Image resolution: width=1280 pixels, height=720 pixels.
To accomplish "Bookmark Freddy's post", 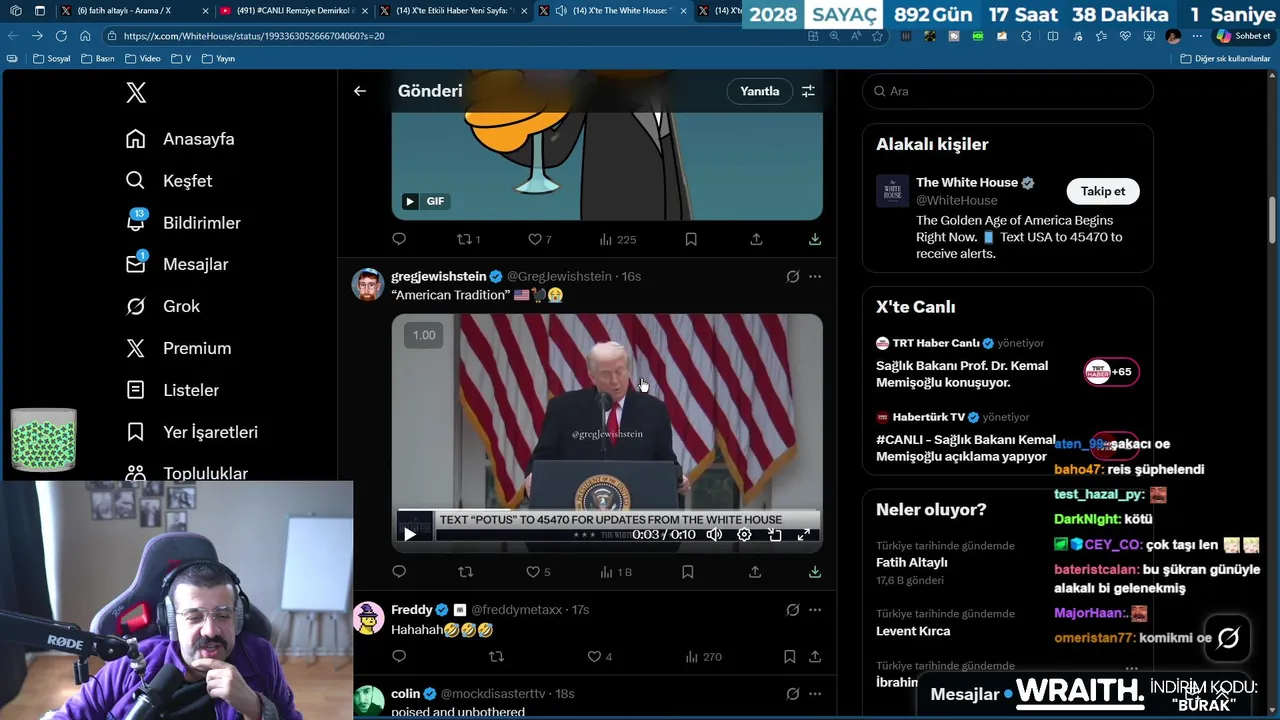I will tap(789, 657).
